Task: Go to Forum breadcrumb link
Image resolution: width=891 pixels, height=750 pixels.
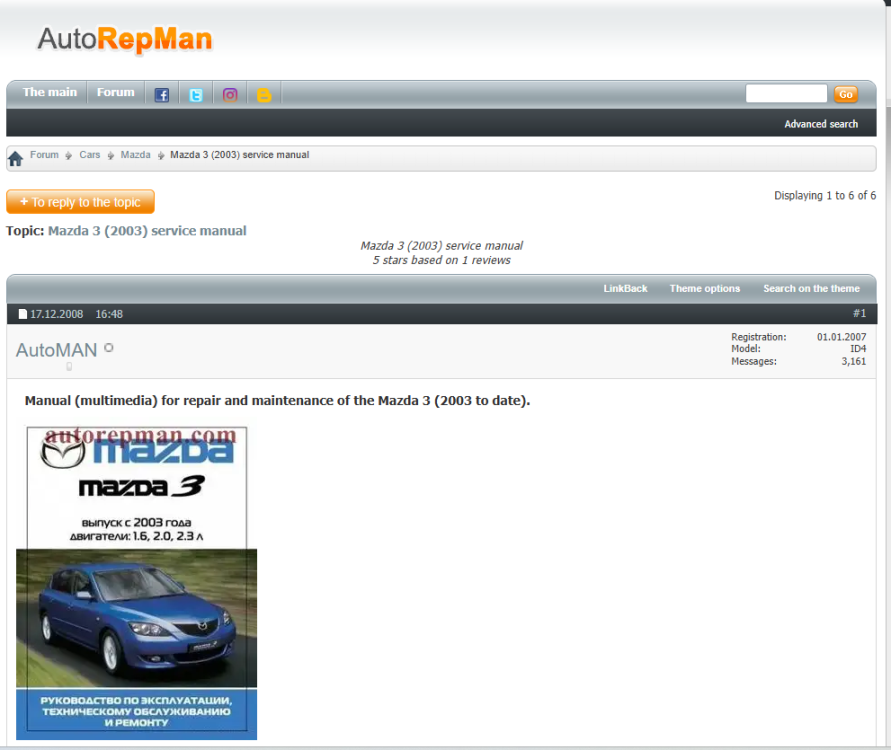Action: (x=44, y=155)
